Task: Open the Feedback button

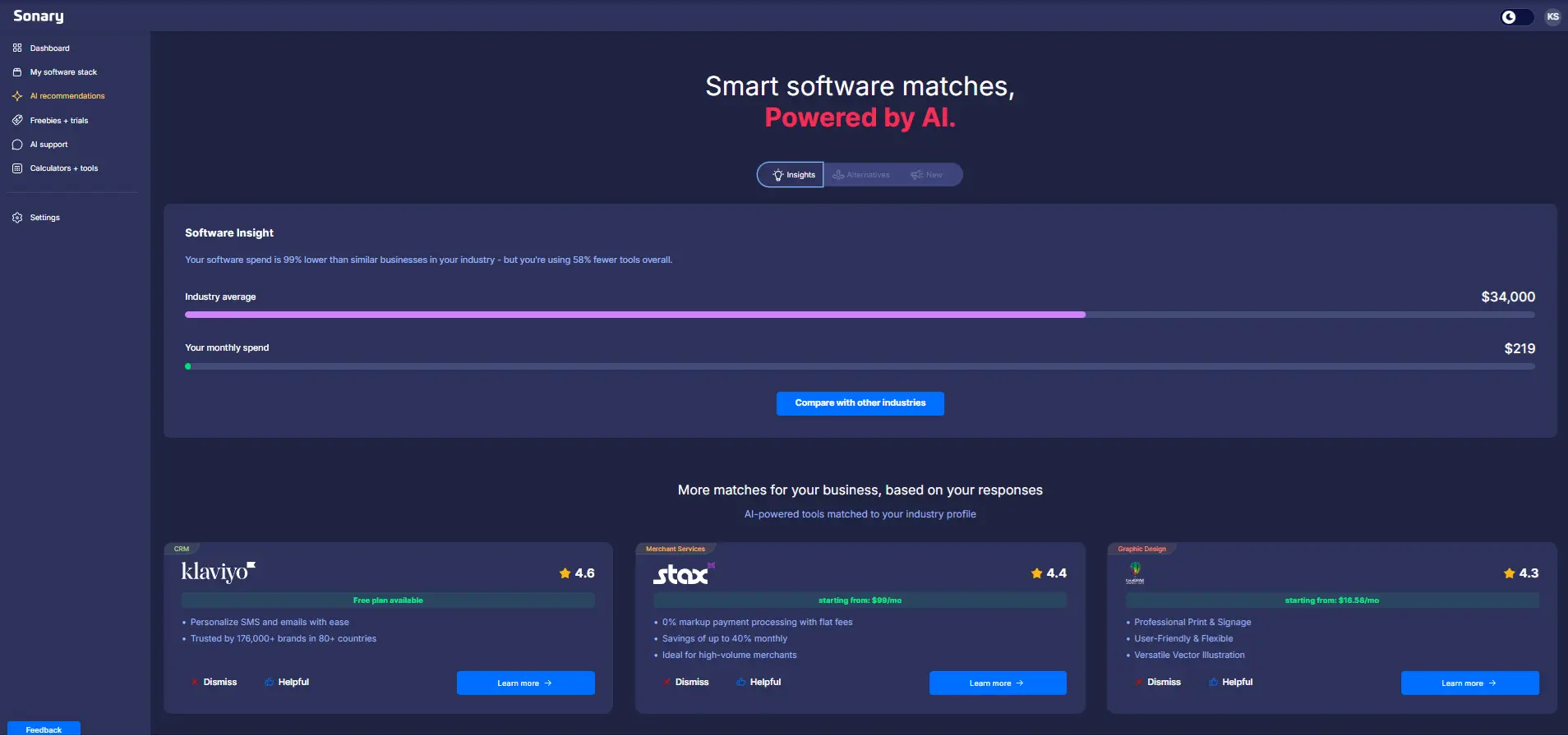Action: pyautogui.click(x=44, y=729)
